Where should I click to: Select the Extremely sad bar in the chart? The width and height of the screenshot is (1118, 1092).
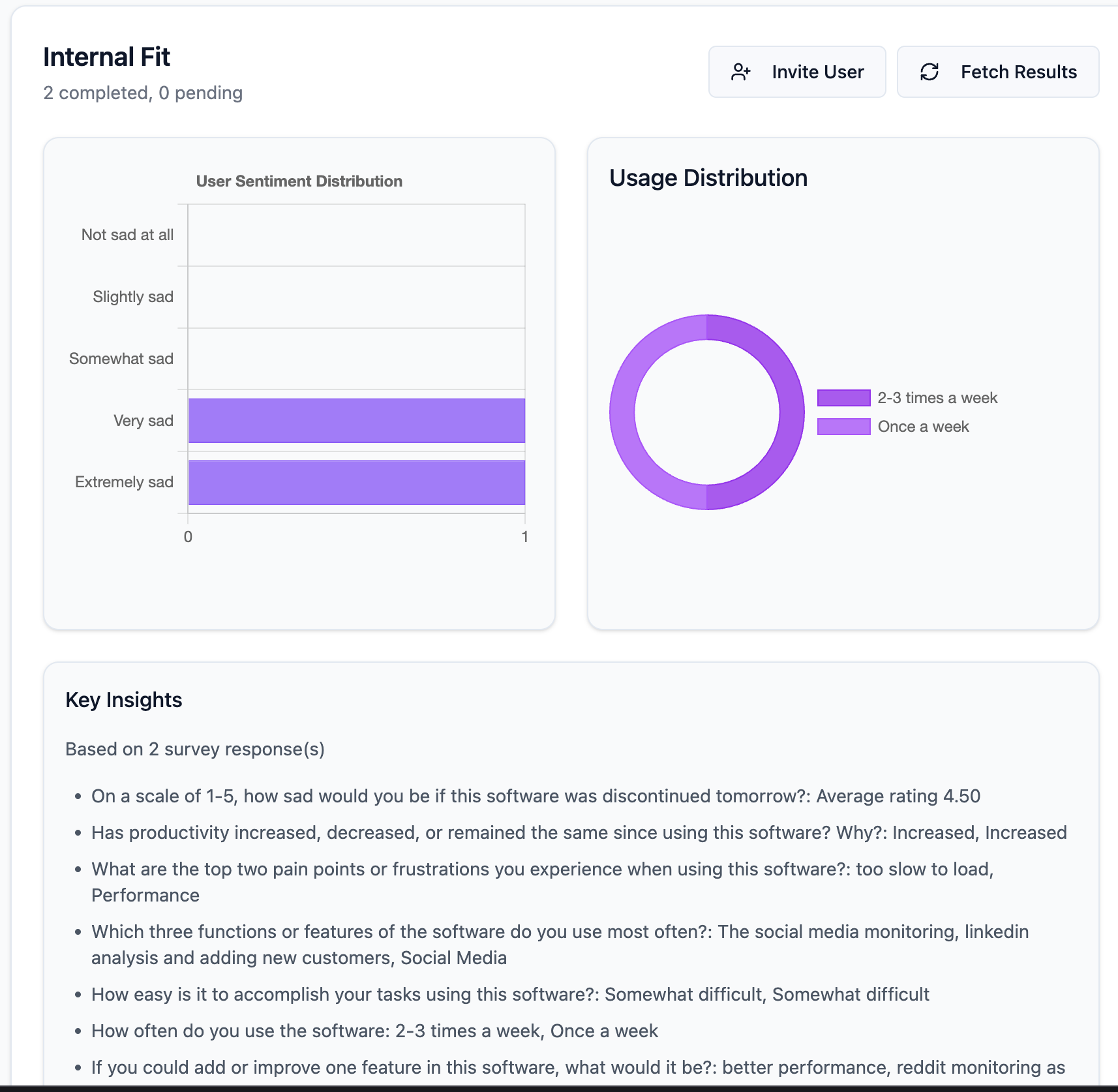[356, 483]
